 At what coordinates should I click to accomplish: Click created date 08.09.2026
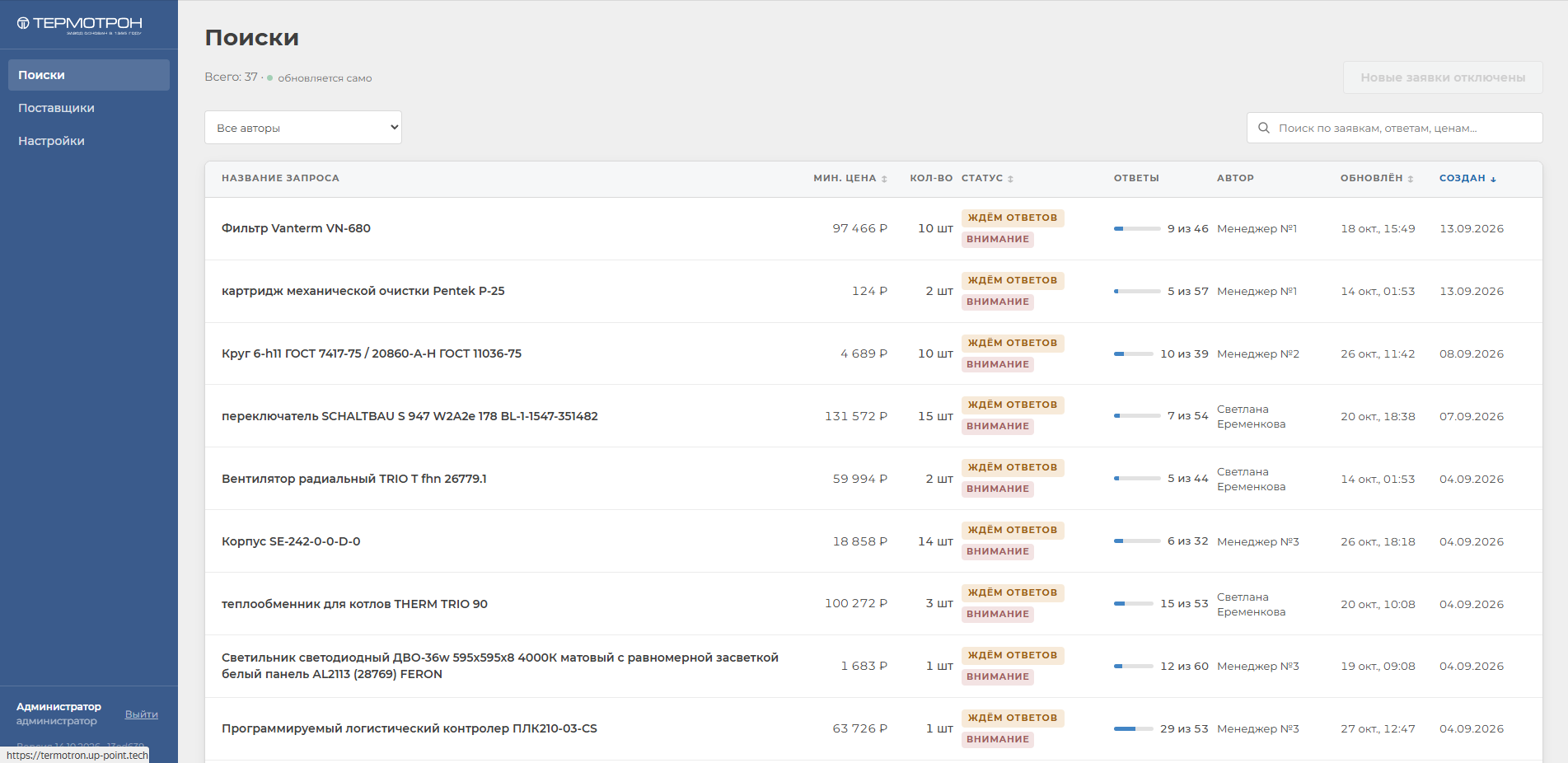tap(1472, 353)
